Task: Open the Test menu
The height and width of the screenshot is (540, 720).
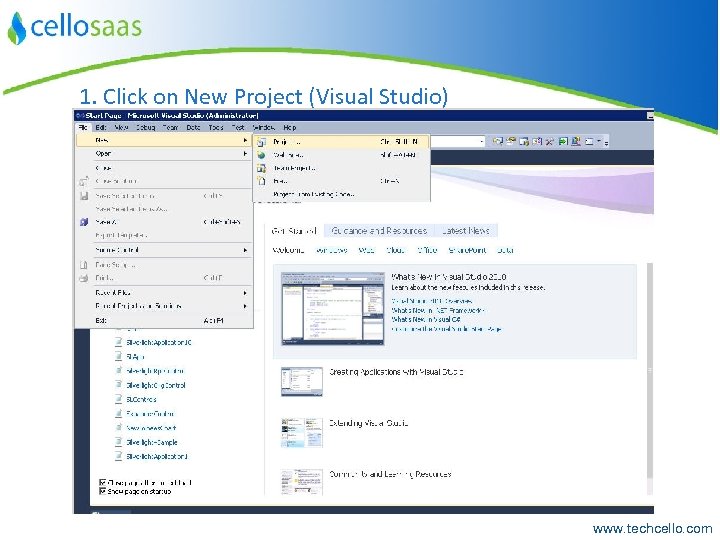Action: 238,128
